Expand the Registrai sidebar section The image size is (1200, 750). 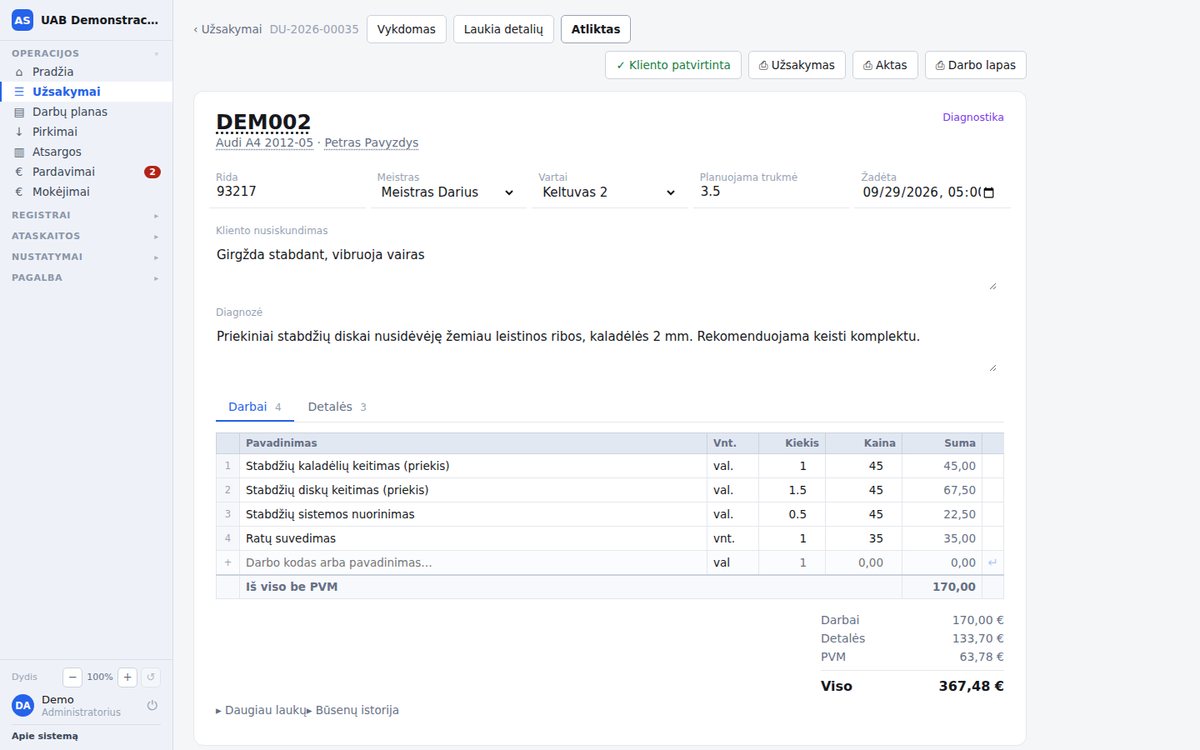pos(86,215)
